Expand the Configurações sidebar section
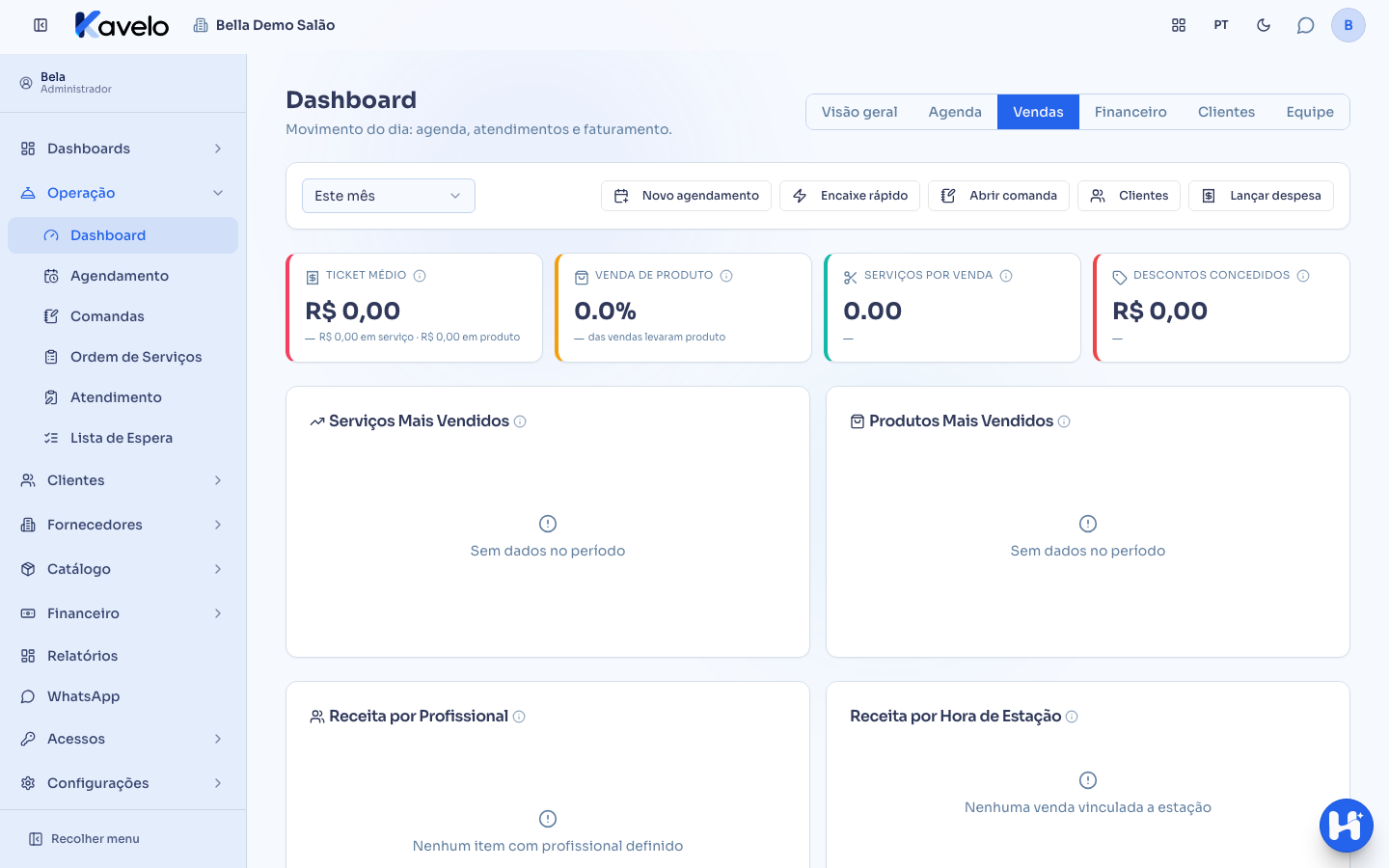1389x868 pixels. click(x=123, y=783)
